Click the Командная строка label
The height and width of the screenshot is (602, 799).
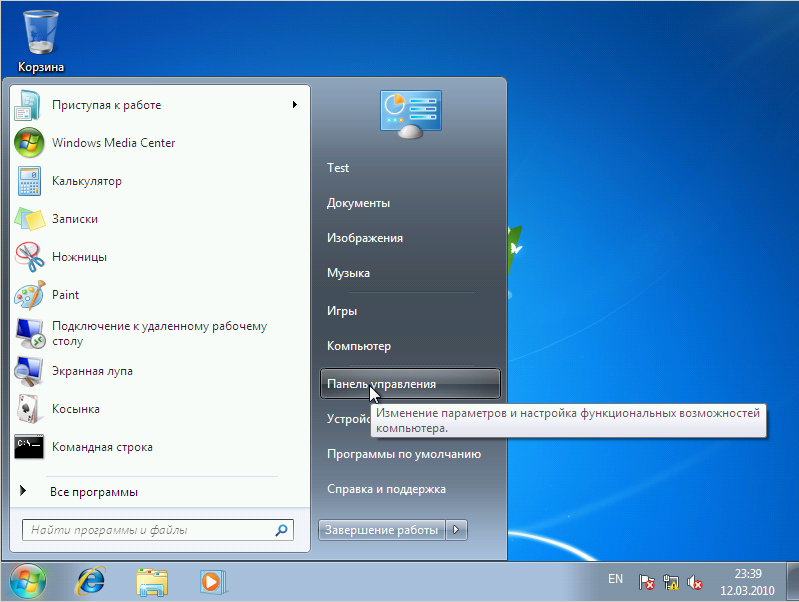102,447
